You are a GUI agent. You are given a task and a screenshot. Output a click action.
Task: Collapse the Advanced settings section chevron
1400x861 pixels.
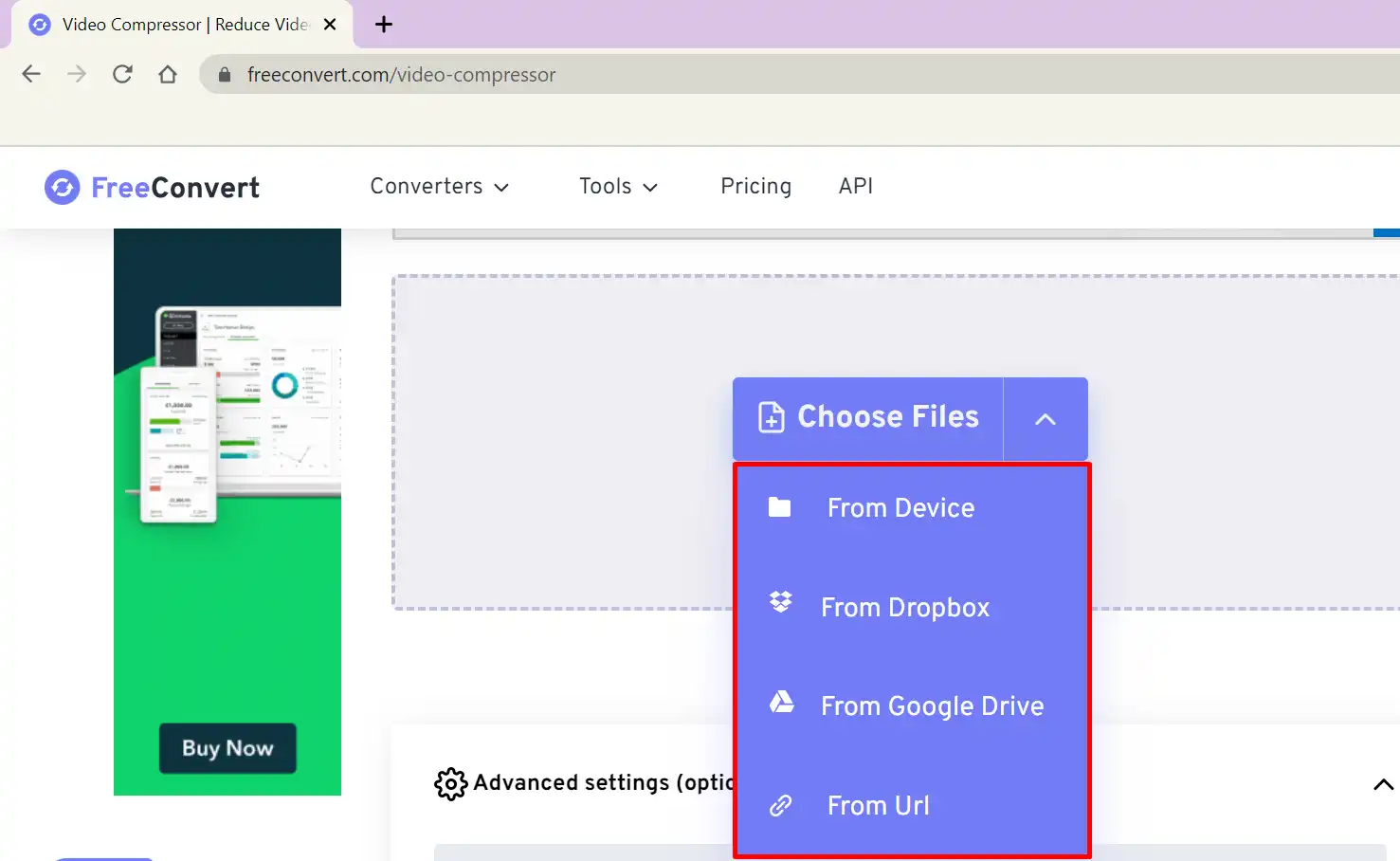(x=1384, y=784)
